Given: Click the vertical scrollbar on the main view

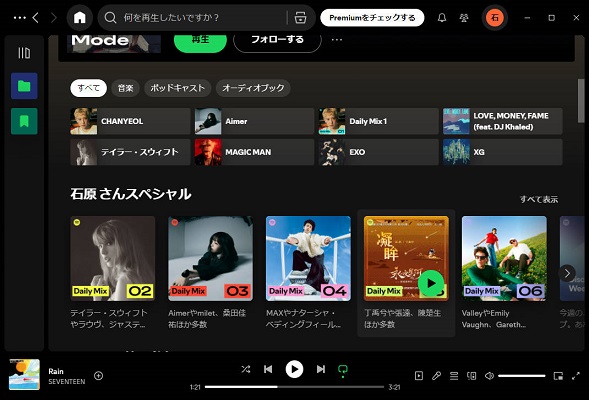Looking at the screenshot, I should coord(581,101).
